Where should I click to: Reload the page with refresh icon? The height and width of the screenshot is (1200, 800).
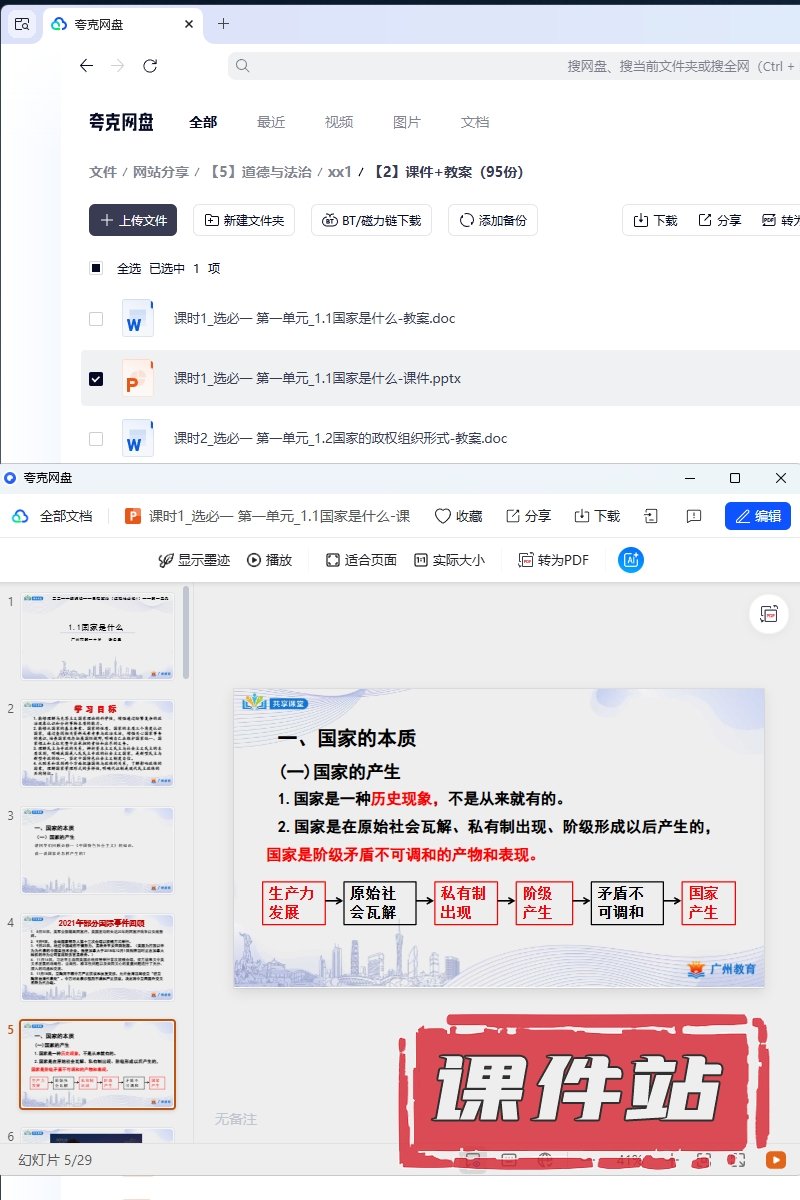tap(150, 66)
